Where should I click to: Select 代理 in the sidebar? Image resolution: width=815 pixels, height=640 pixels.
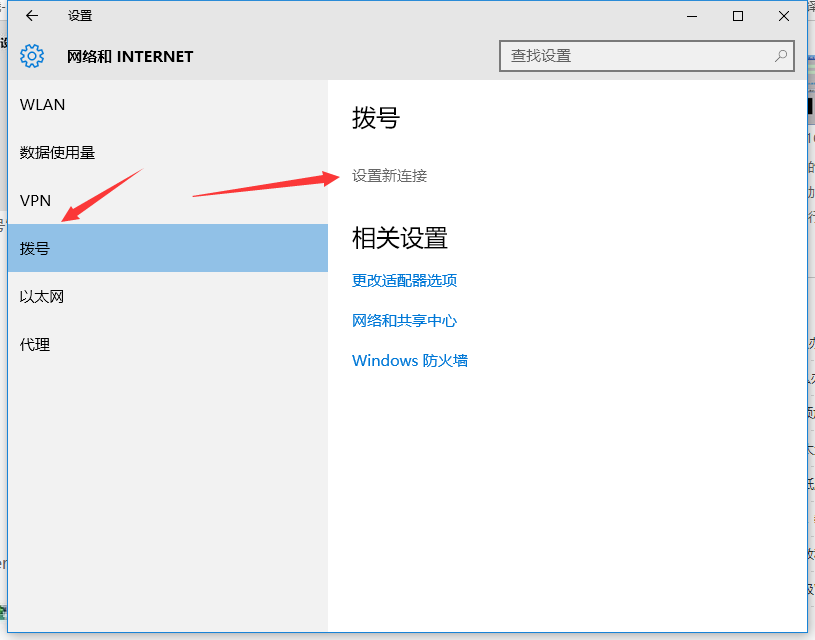167,344
